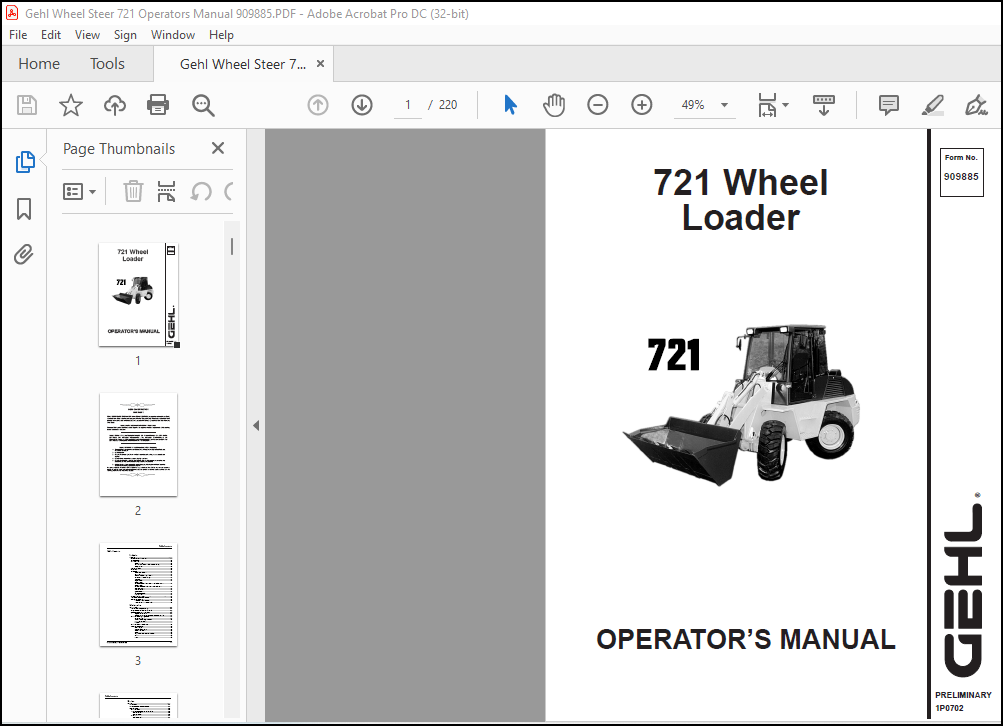Viewport: 1003px width, 726px height.
Task: Open the Page Thumbnails sidebar icon
Action: [x=24, y=162]
